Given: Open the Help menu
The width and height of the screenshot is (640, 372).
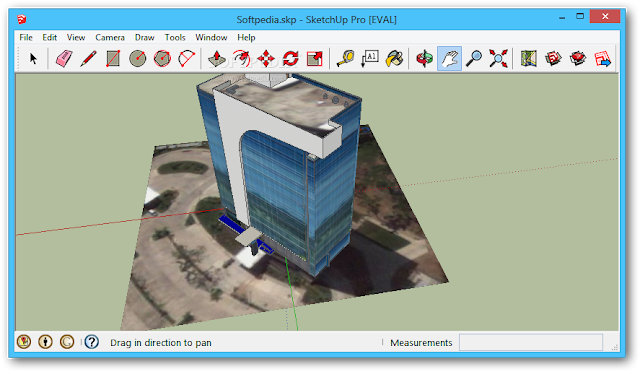Looking at the screenshot, I should pos(246,38).
